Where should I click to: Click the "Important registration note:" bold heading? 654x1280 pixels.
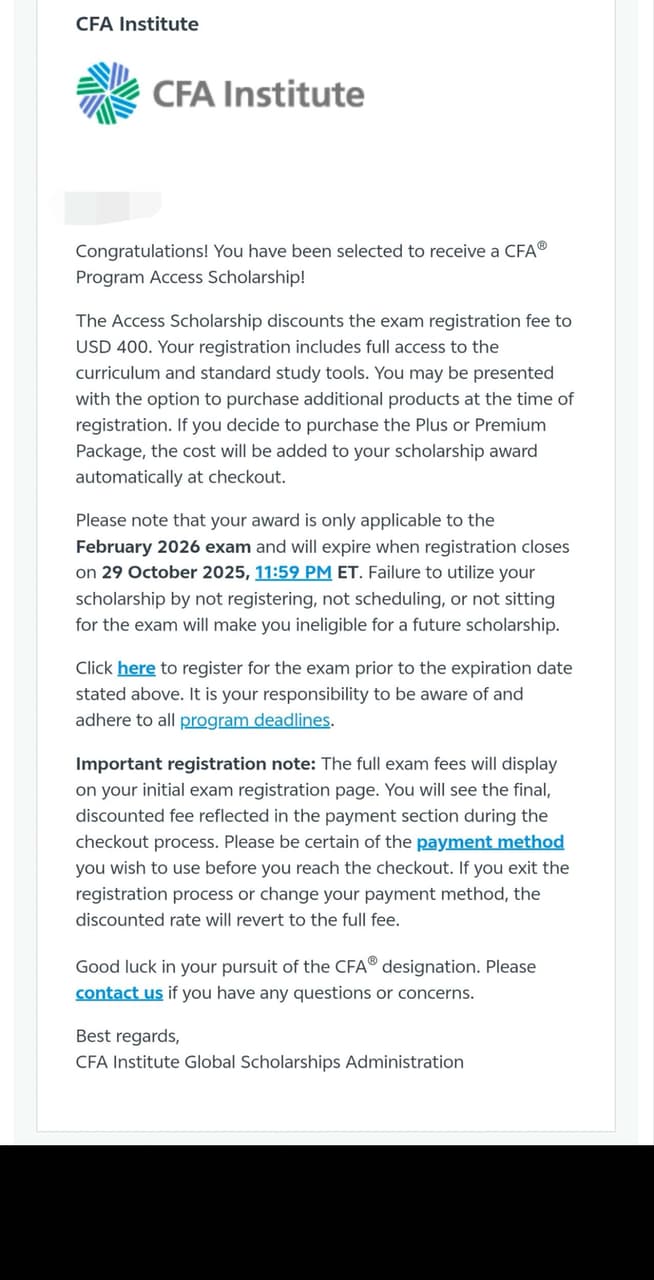(x=195, y=764)
